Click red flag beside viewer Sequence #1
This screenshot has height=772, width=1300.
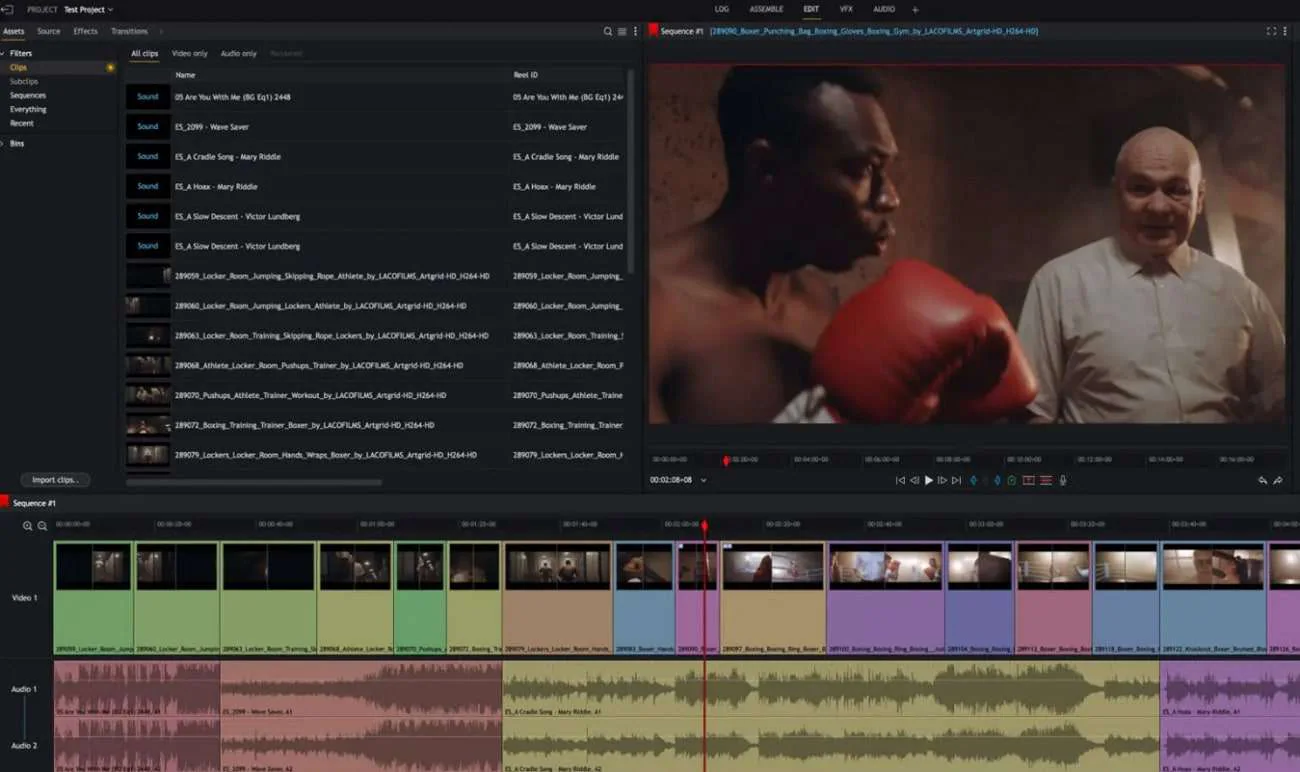(x=654, y=30)
